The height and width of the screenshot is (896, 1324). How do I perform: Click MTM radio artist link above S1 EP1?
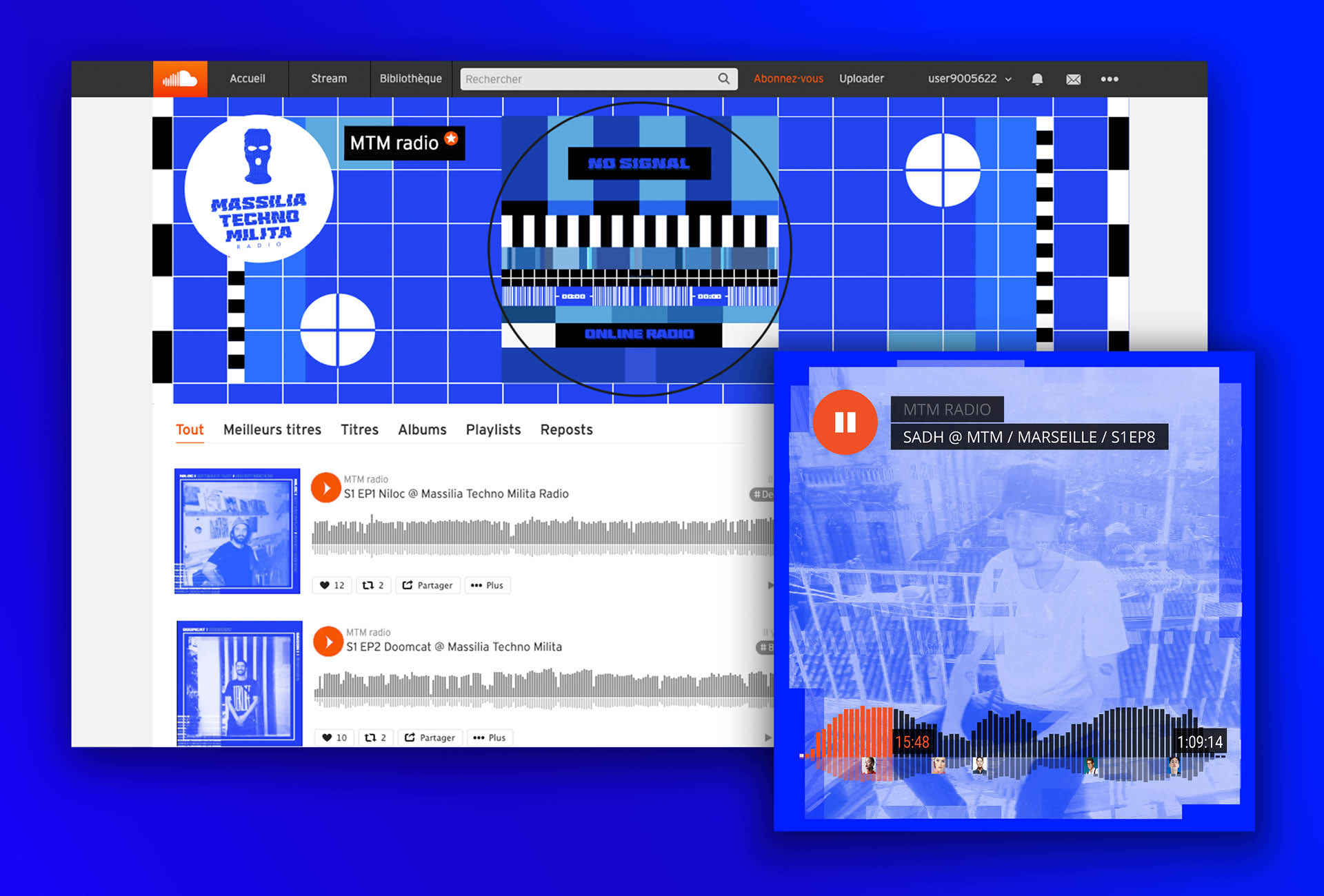pos(365,479)
